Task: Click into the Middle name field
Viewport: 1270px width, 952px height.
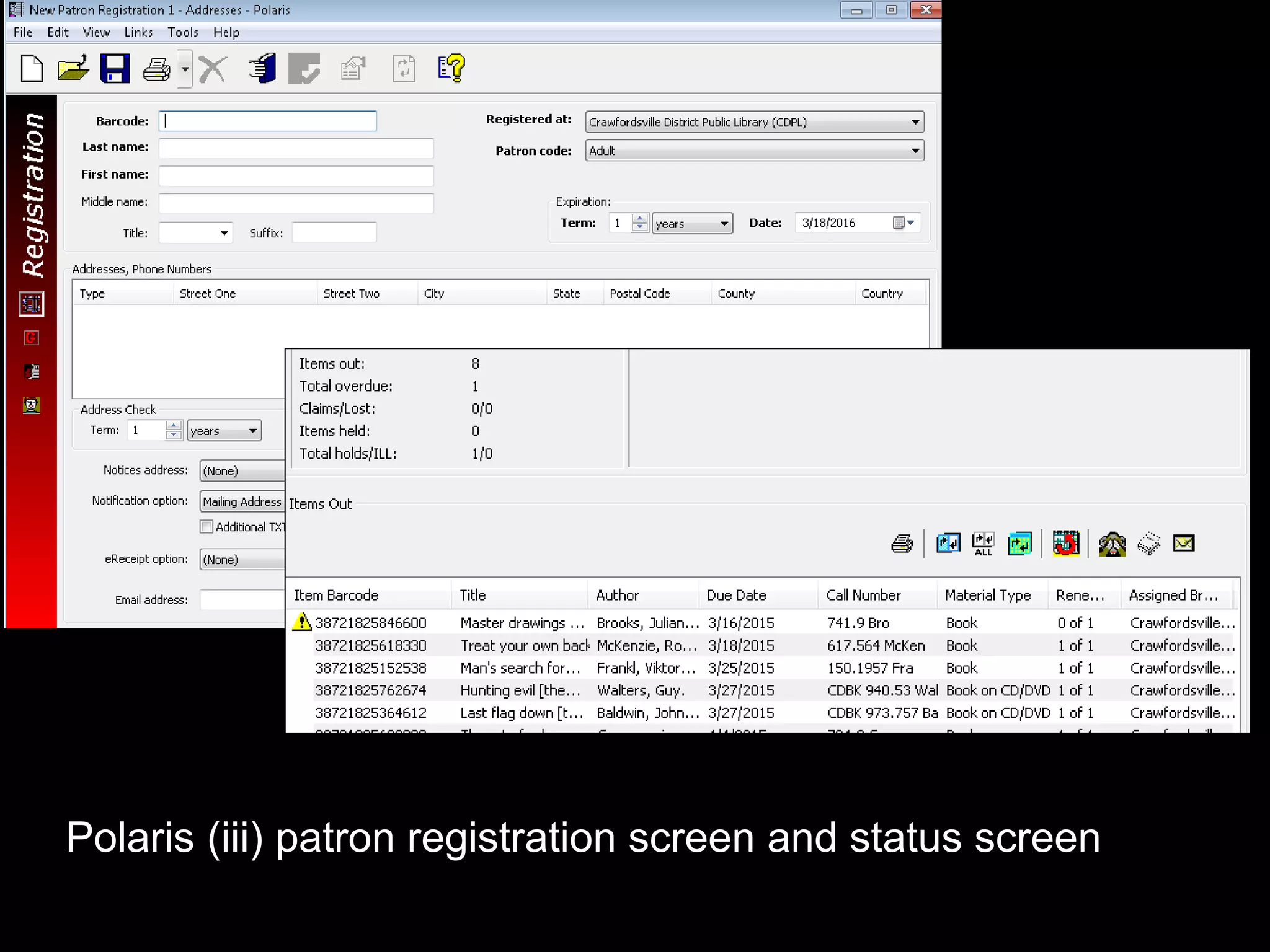Action: [x=296, y=203]
